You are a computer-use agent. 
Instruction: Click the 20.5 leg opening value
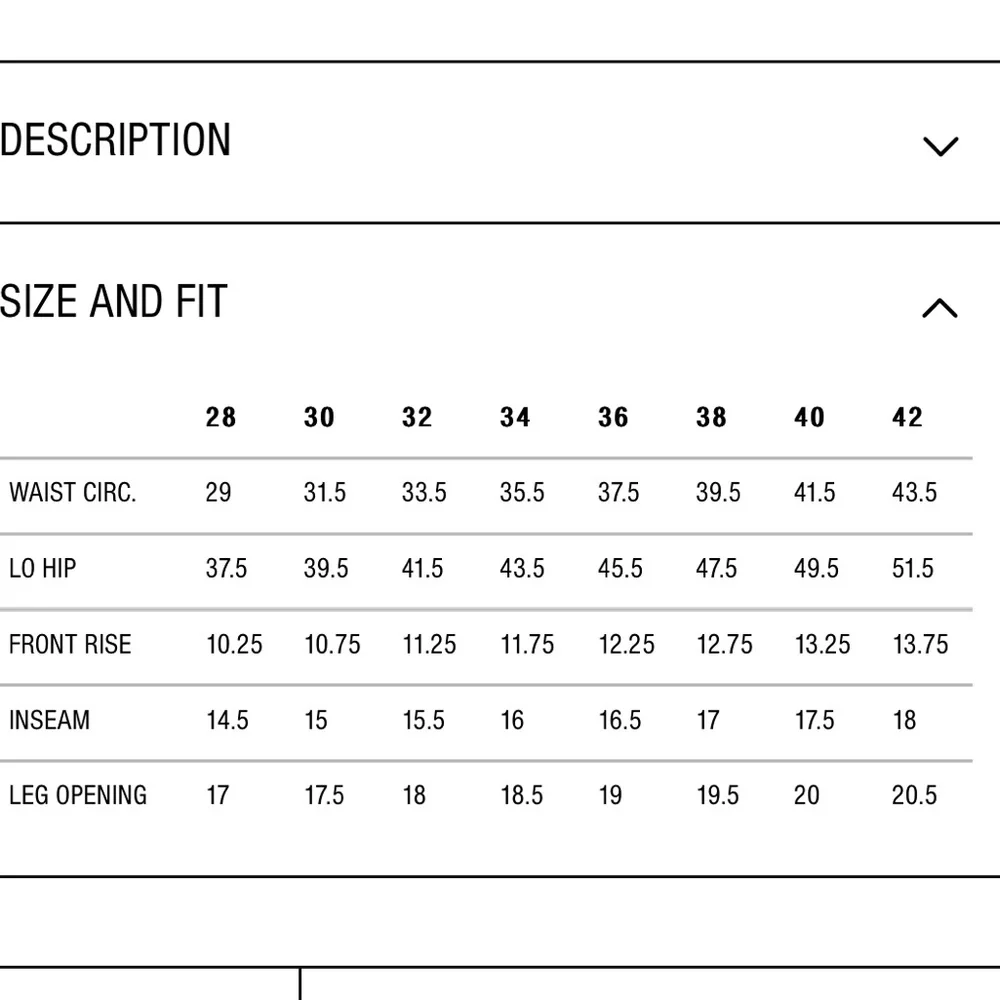click(x=915, y=795)
